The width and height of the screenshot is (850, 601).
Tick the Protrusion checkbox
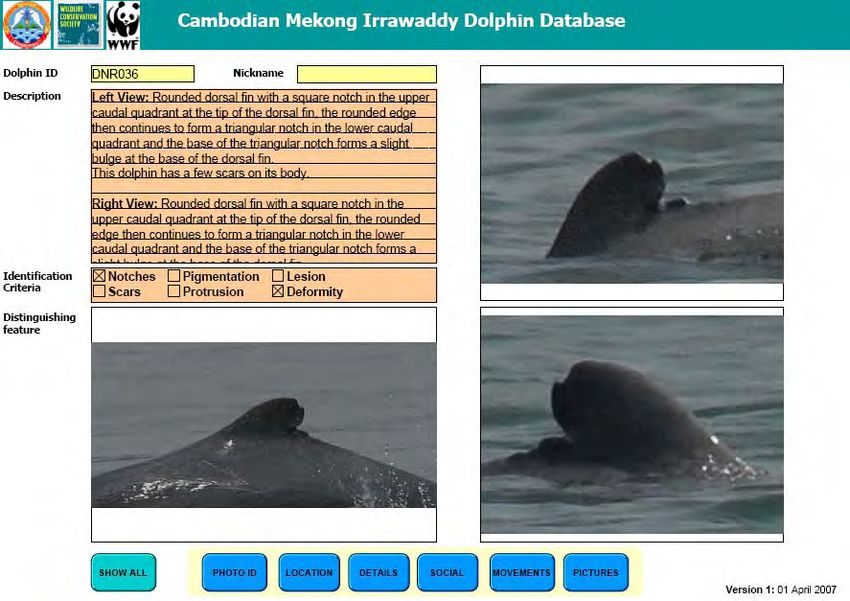tap(174, 292)
